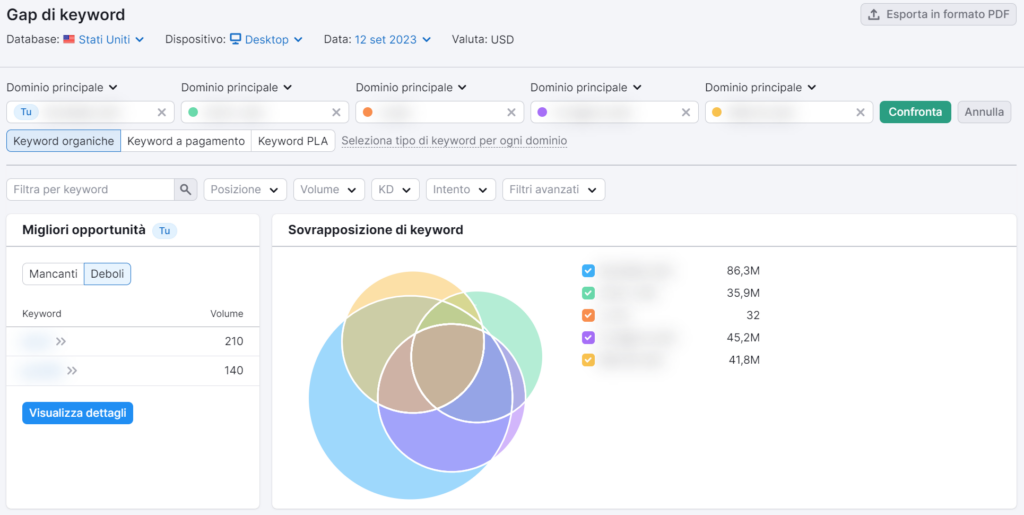This screenshot has width=1024, height=515.
Task: Open the Filtri avanzati dropdown
Action: 553,189
